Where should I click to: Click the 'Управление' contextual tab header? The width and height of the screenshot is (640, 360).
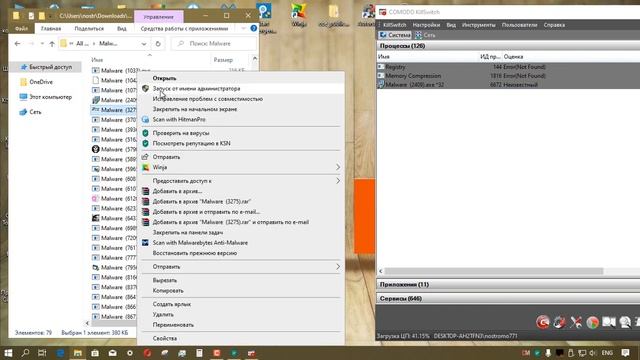click(158, 17)
